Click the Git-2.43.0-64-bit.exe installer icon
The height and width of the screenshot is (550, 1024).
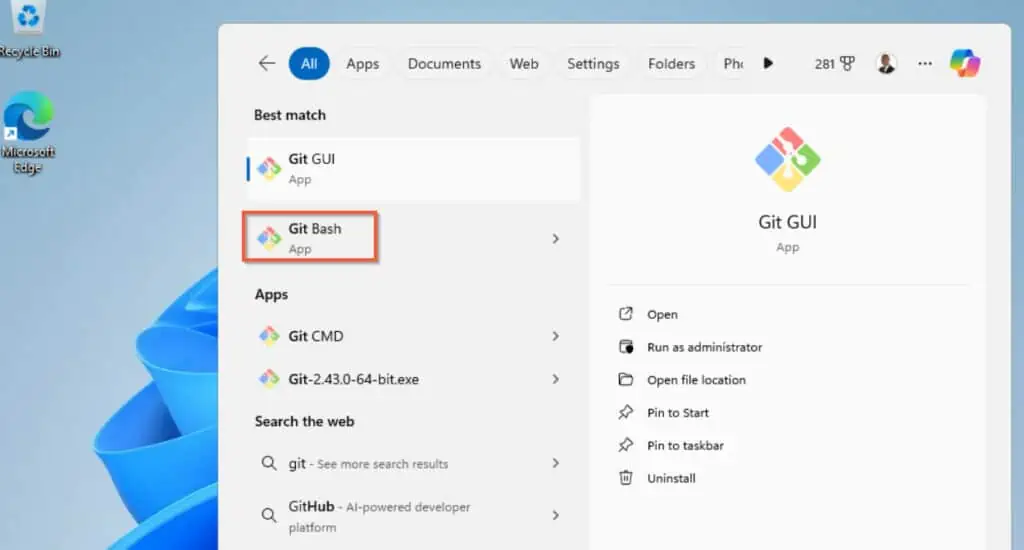pos(268,379)
